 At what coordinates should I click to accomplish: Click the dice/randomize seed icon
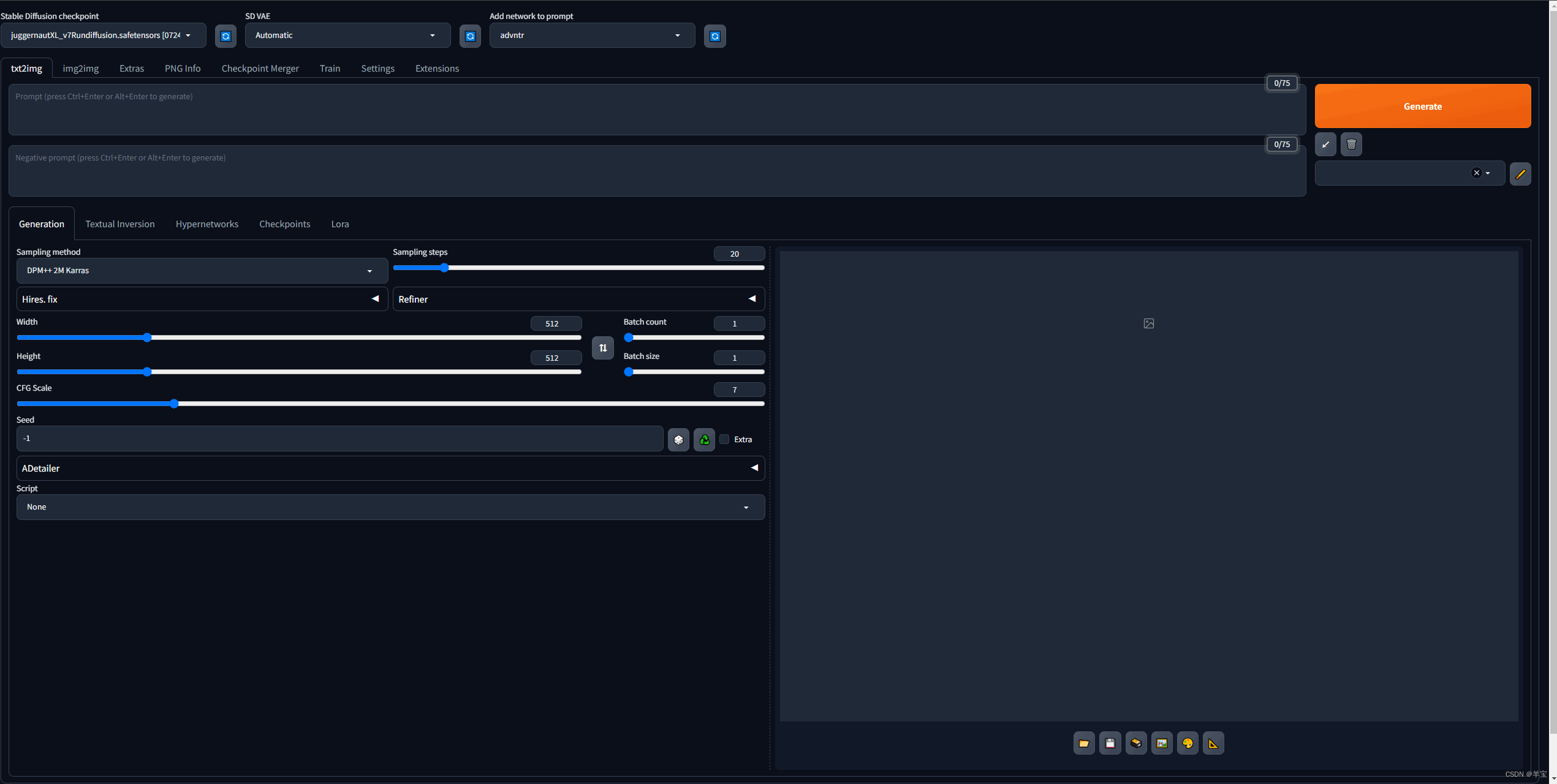(x=678, y=439)
